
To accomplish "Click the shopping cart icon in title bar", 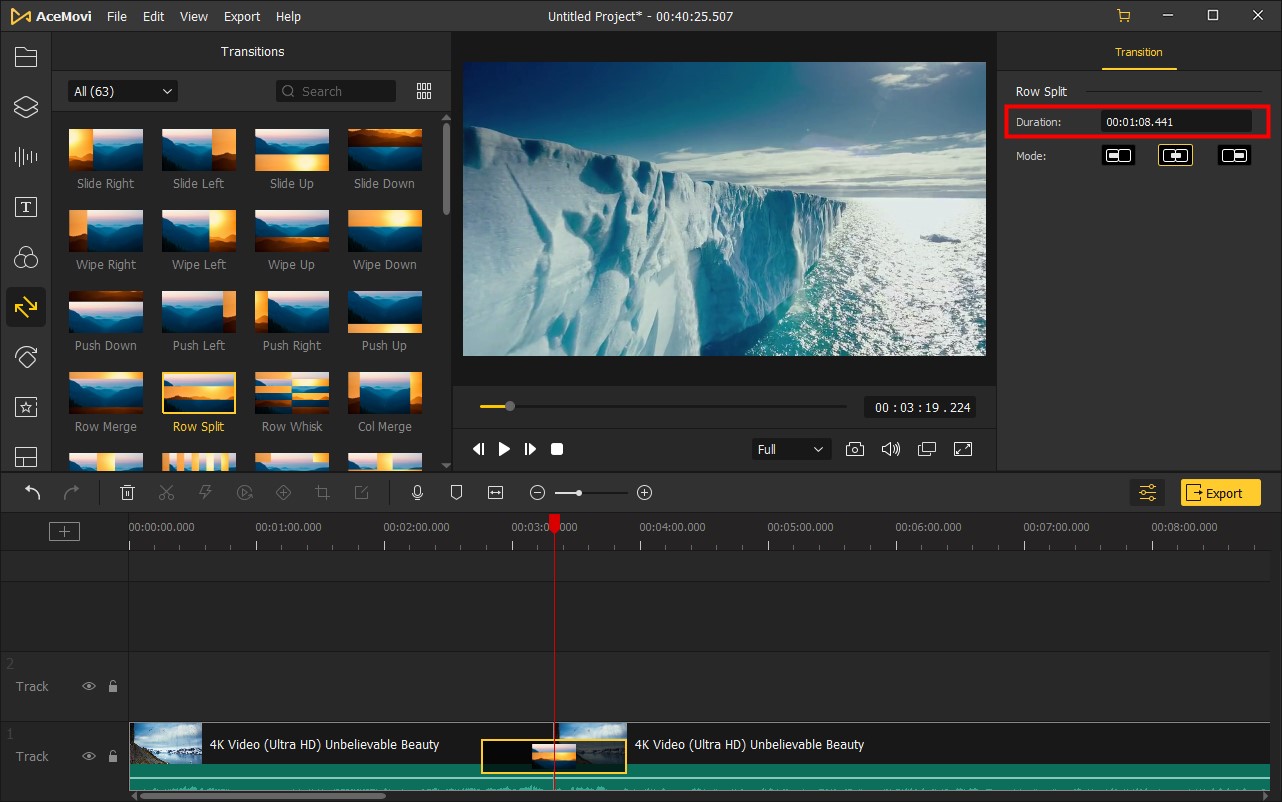I will pyautogui.click(x=1123, y=16).
